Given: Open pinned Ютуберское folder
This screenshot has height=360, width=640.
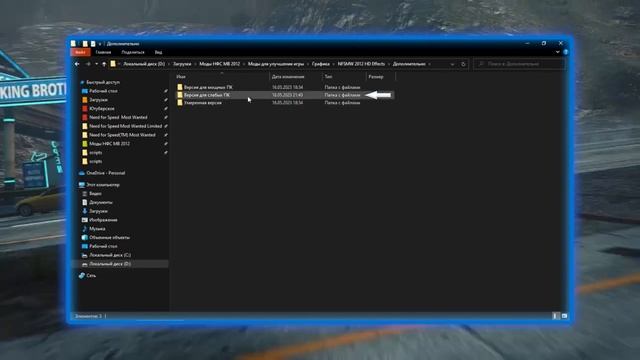Looking at the screenshot, I should (x=102, y=109).
